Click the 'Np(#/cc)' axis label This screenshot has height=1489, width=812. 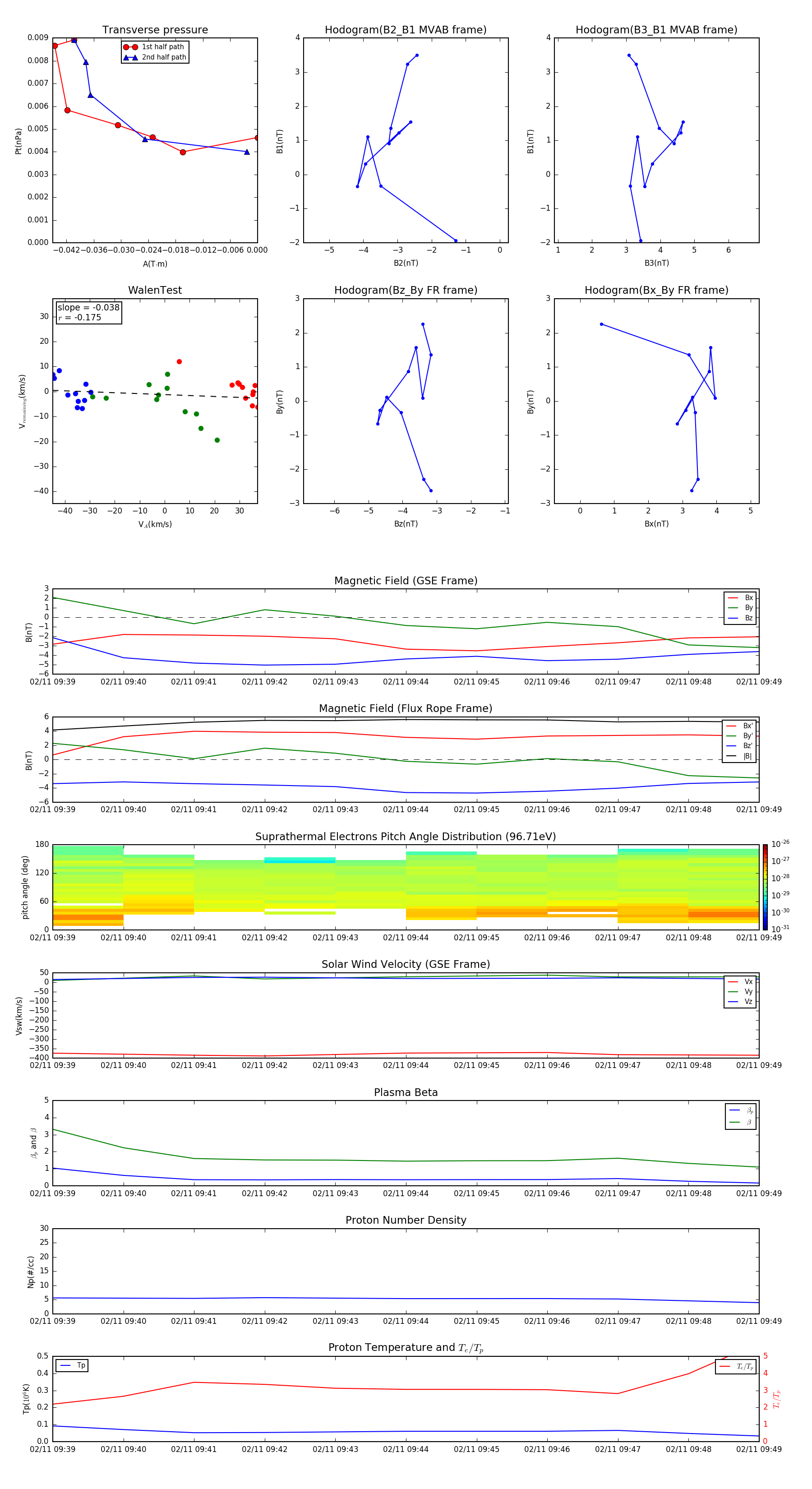click(31, 1272)
